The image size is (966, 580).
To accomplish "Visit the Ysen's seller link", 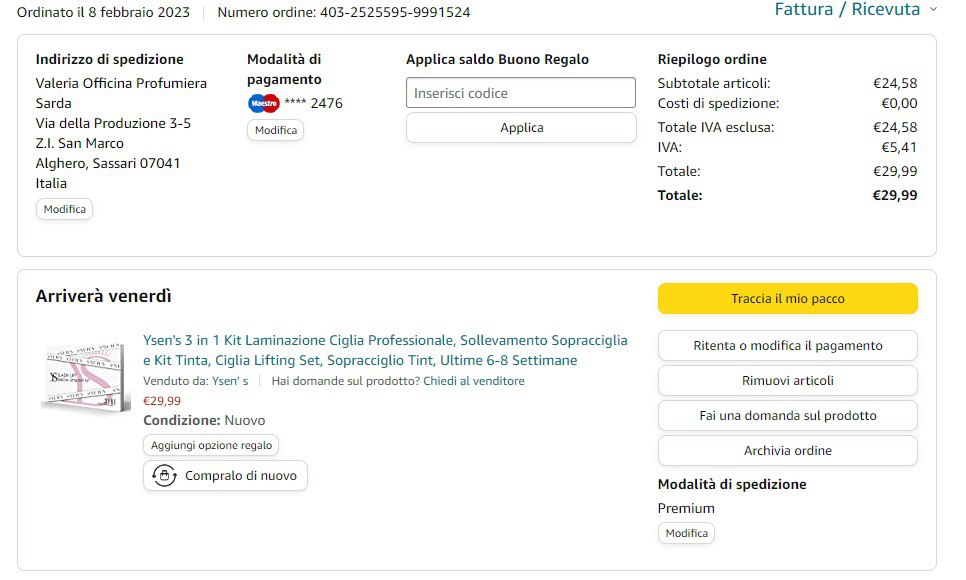I will (230, 381).
